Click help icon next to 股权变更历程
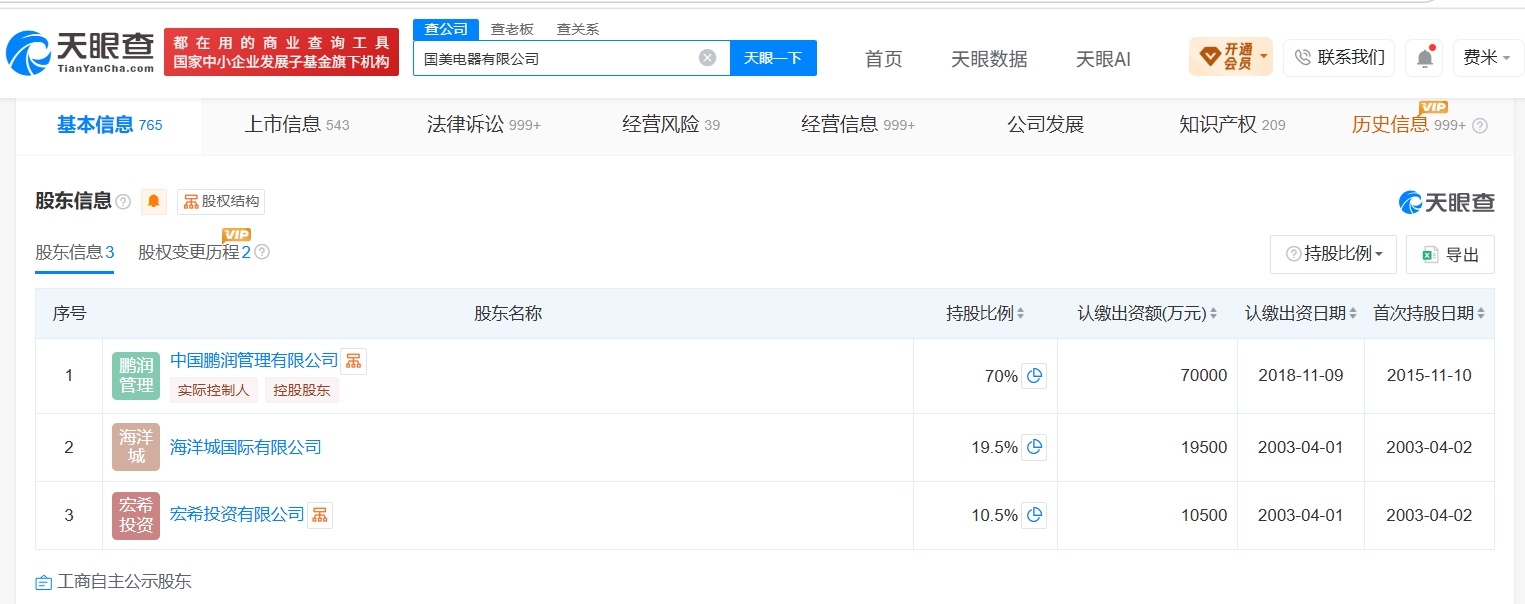Screen dimensions: 1525x604 pos(262,252)
